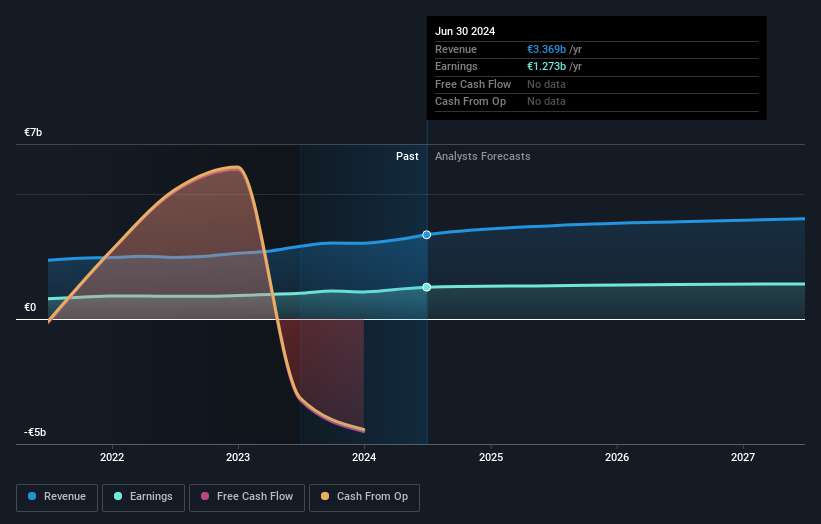Click No data in the Free Cash Flow row
This screenshot has width=821, height=524.
(546, 84)
